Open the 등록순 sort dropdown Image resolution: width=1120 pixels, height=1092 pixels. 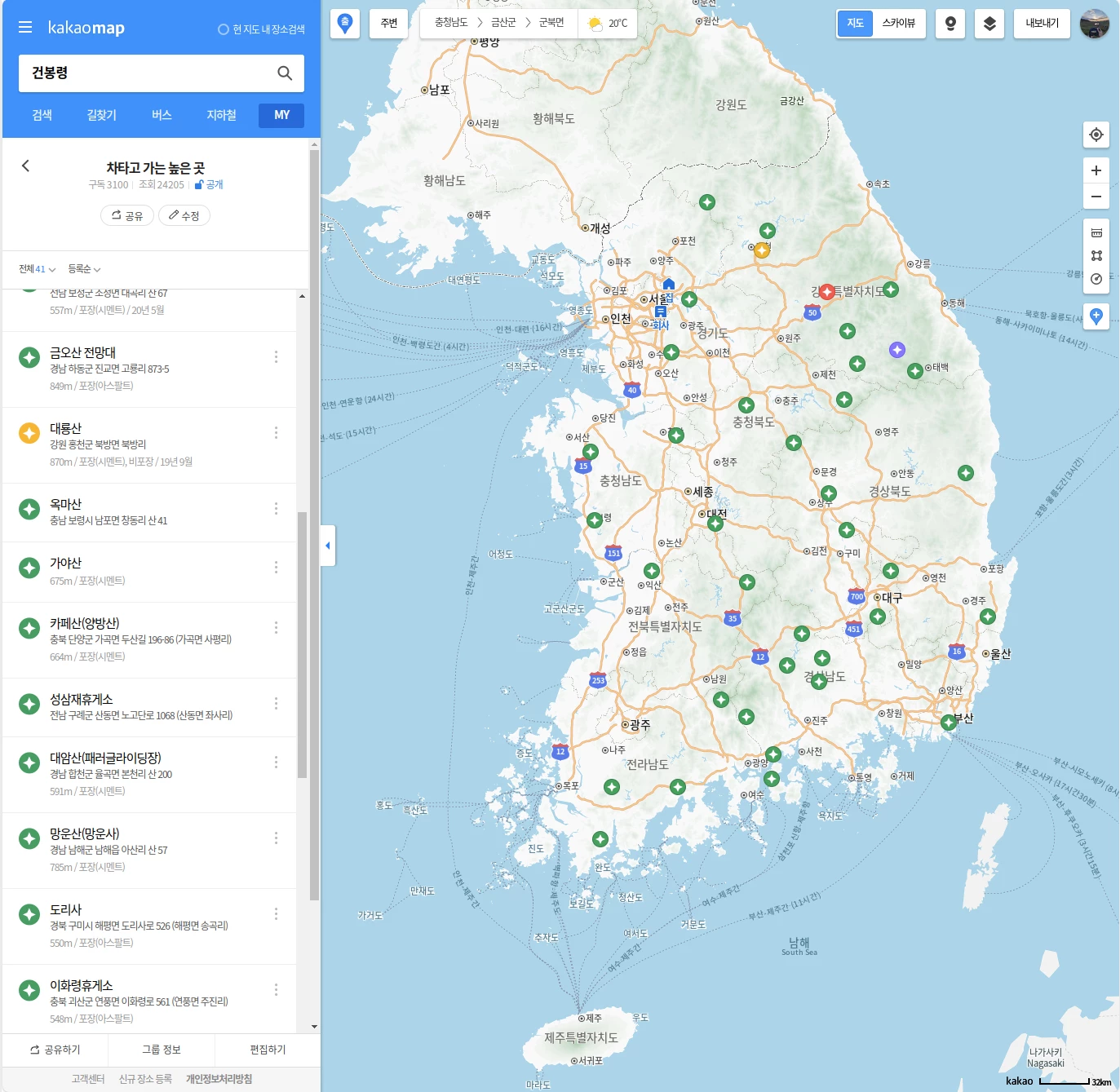pyautogui.click(x=84, y=269)
